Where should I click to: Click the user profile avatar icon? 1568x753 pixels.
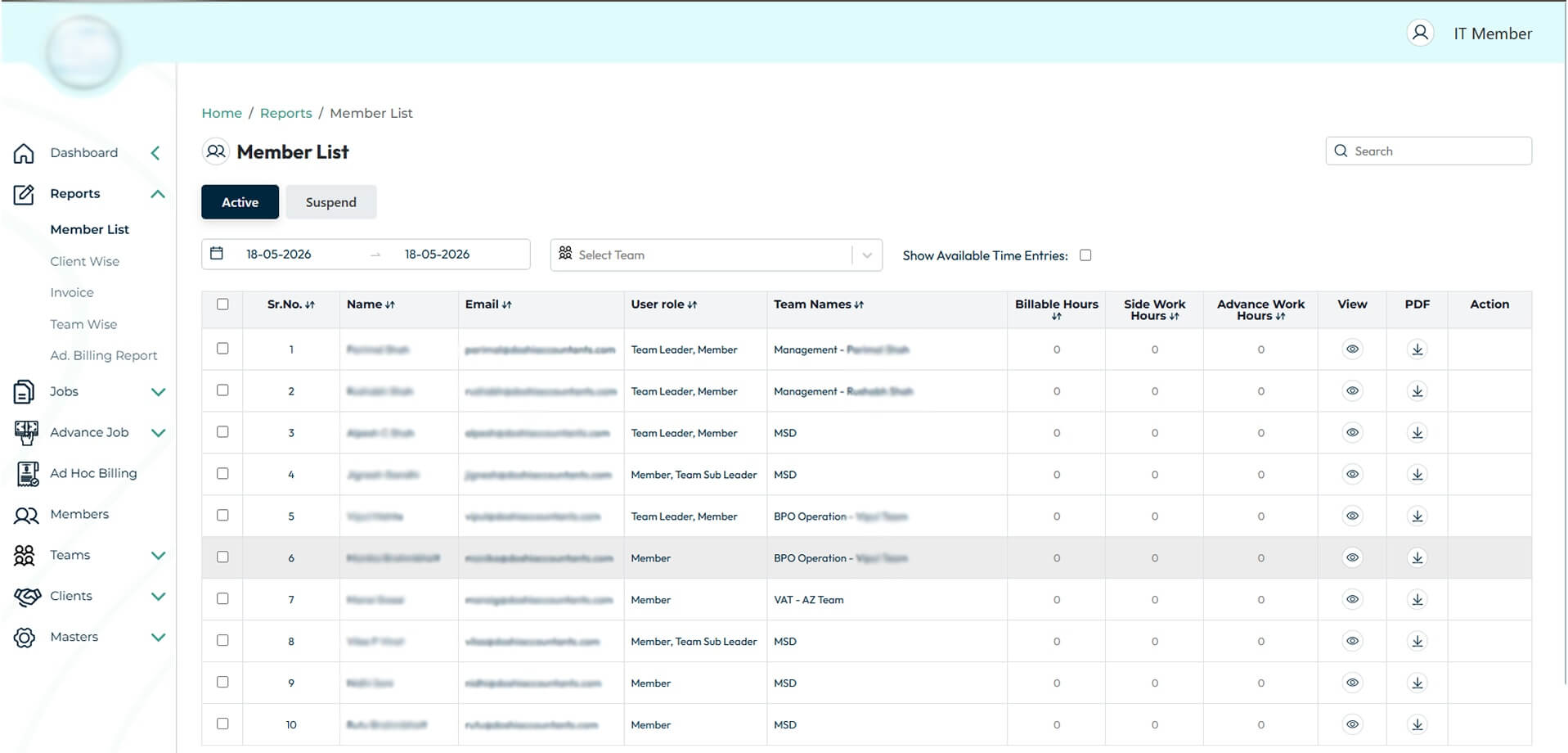click(x=1420, y=33)
